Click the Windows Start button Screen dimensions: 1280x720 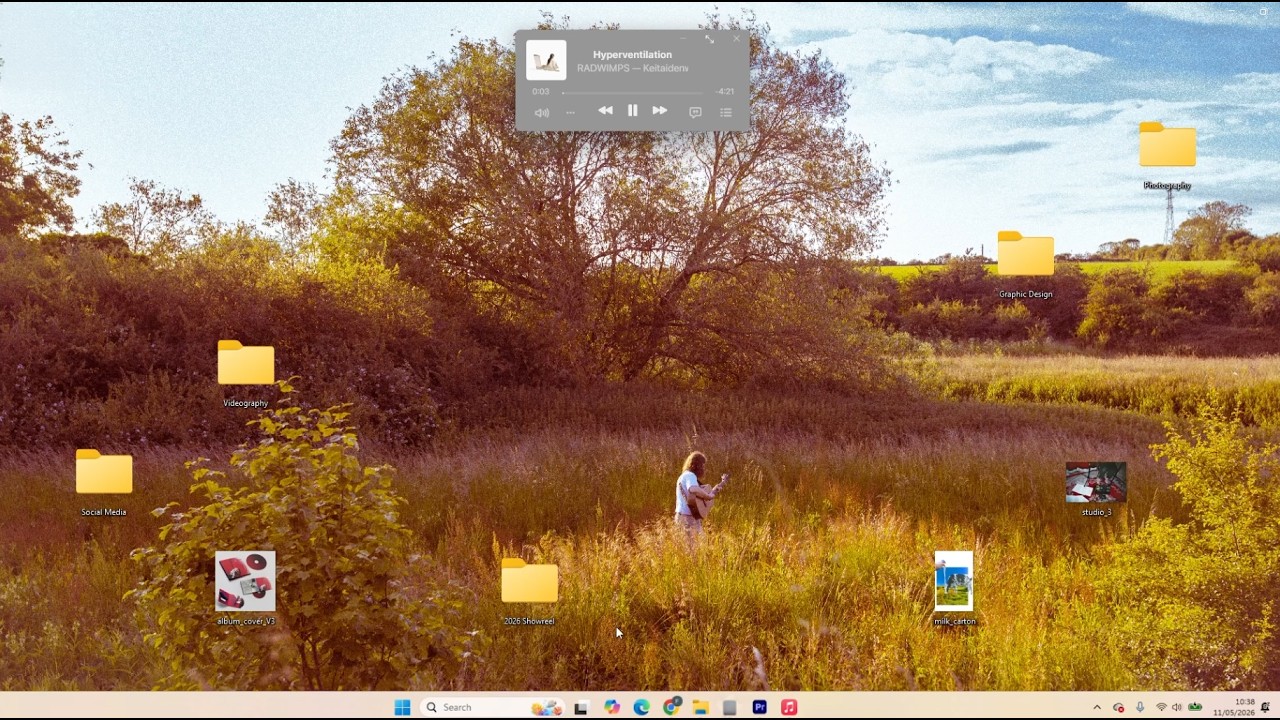tap(402, 707)
